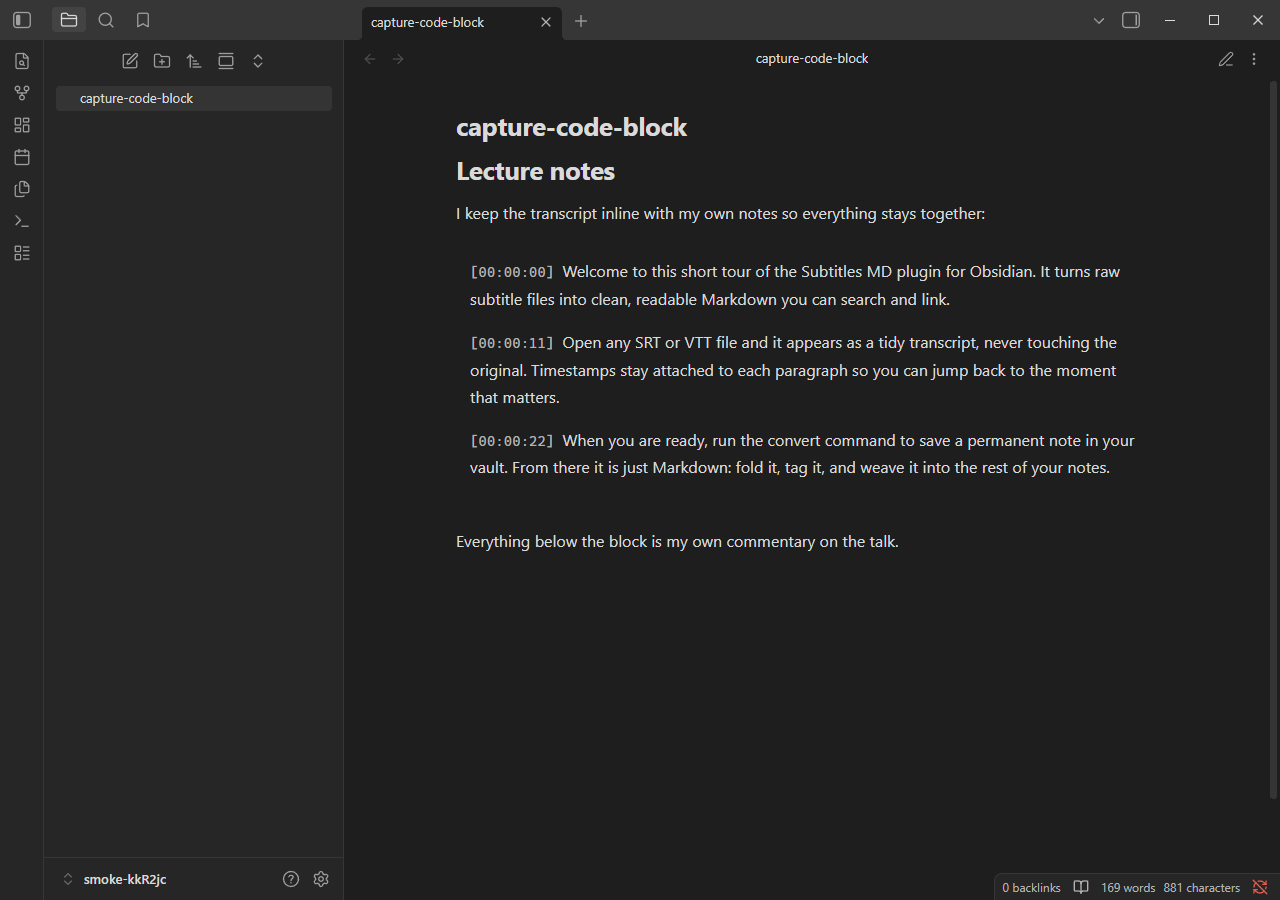Open a new tab with the plus
This screenshot has height=900, width=1280.
pyautogui.click(x=581, y=21)
